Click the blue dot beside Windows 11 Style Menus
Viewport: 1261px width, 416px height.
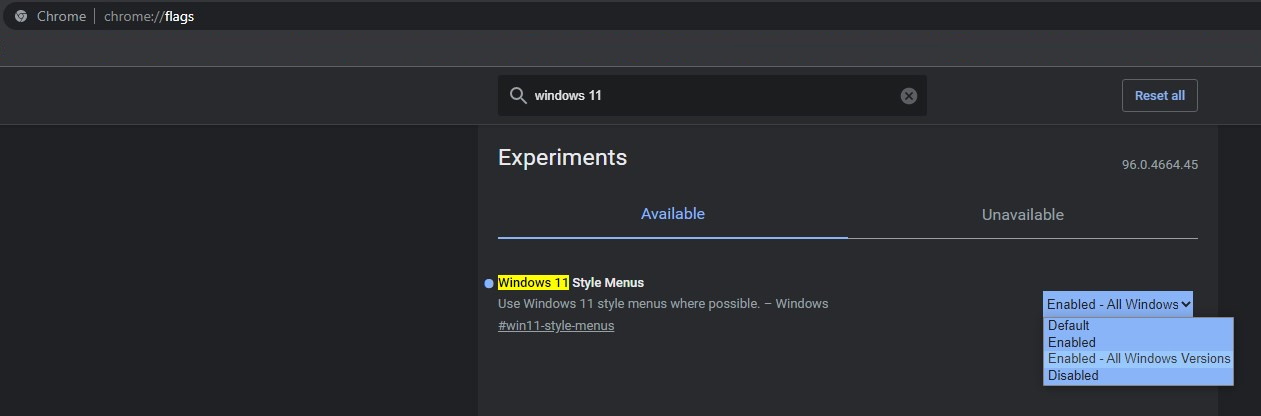coord(488,284)
